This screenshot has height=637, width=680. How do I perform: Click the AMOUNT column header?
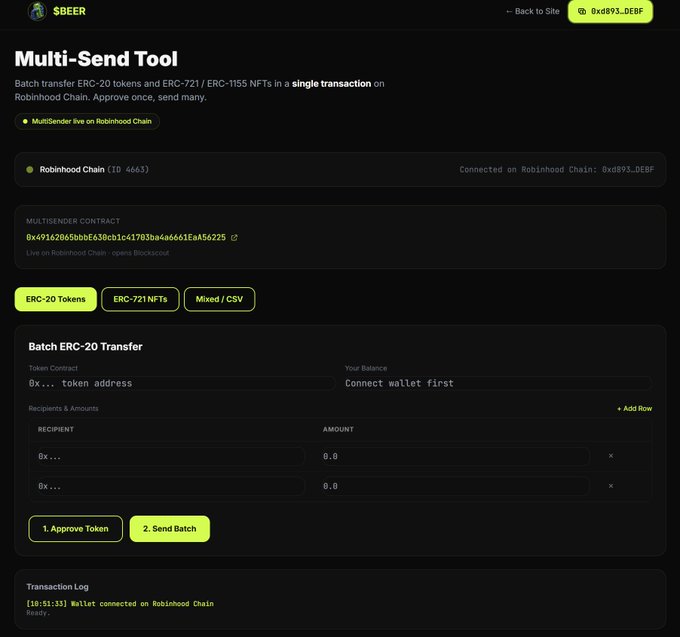(338, 429)
